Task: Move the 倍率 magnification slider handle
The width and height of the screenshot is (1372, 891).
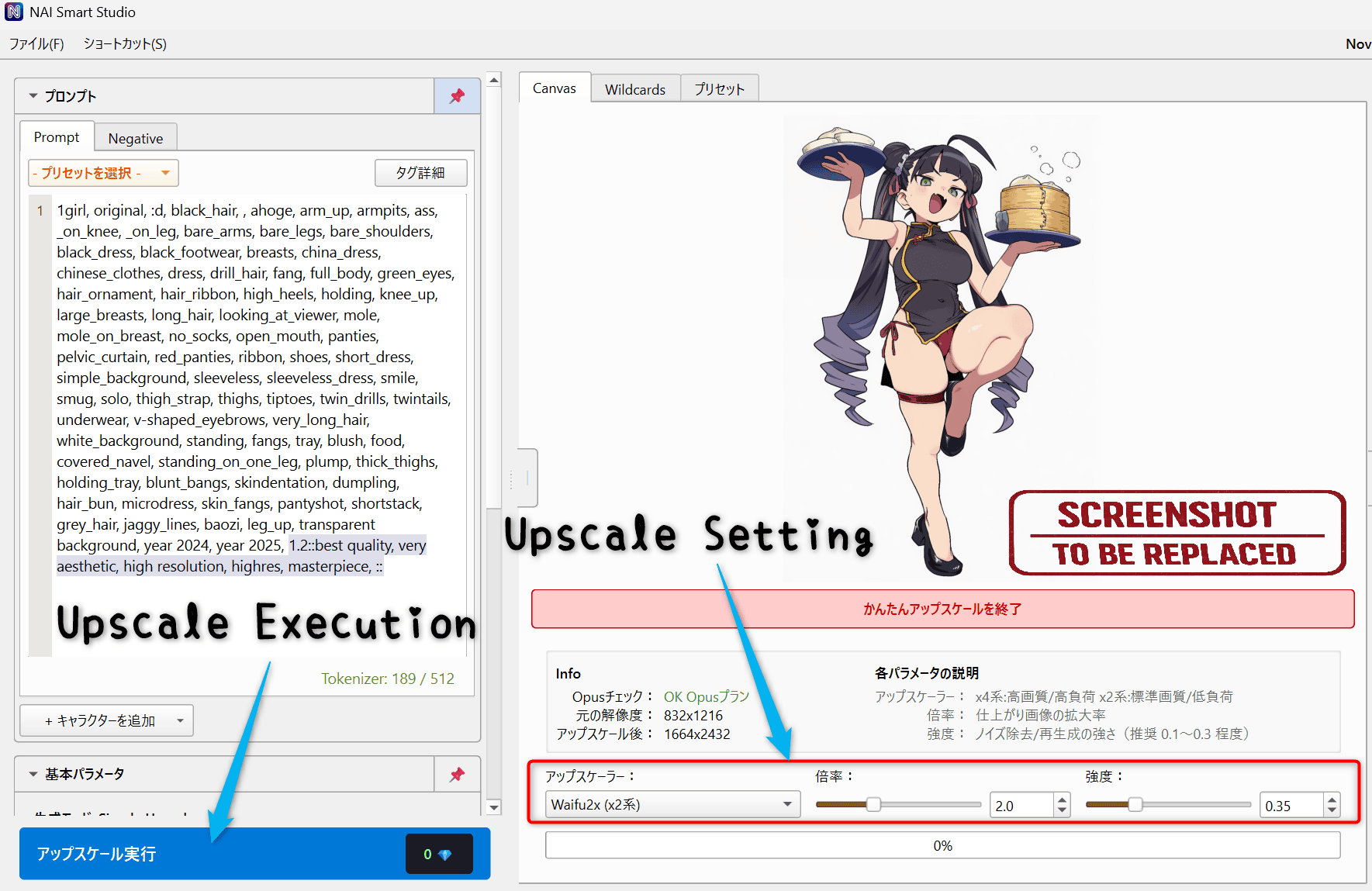Action: [874, 804]
